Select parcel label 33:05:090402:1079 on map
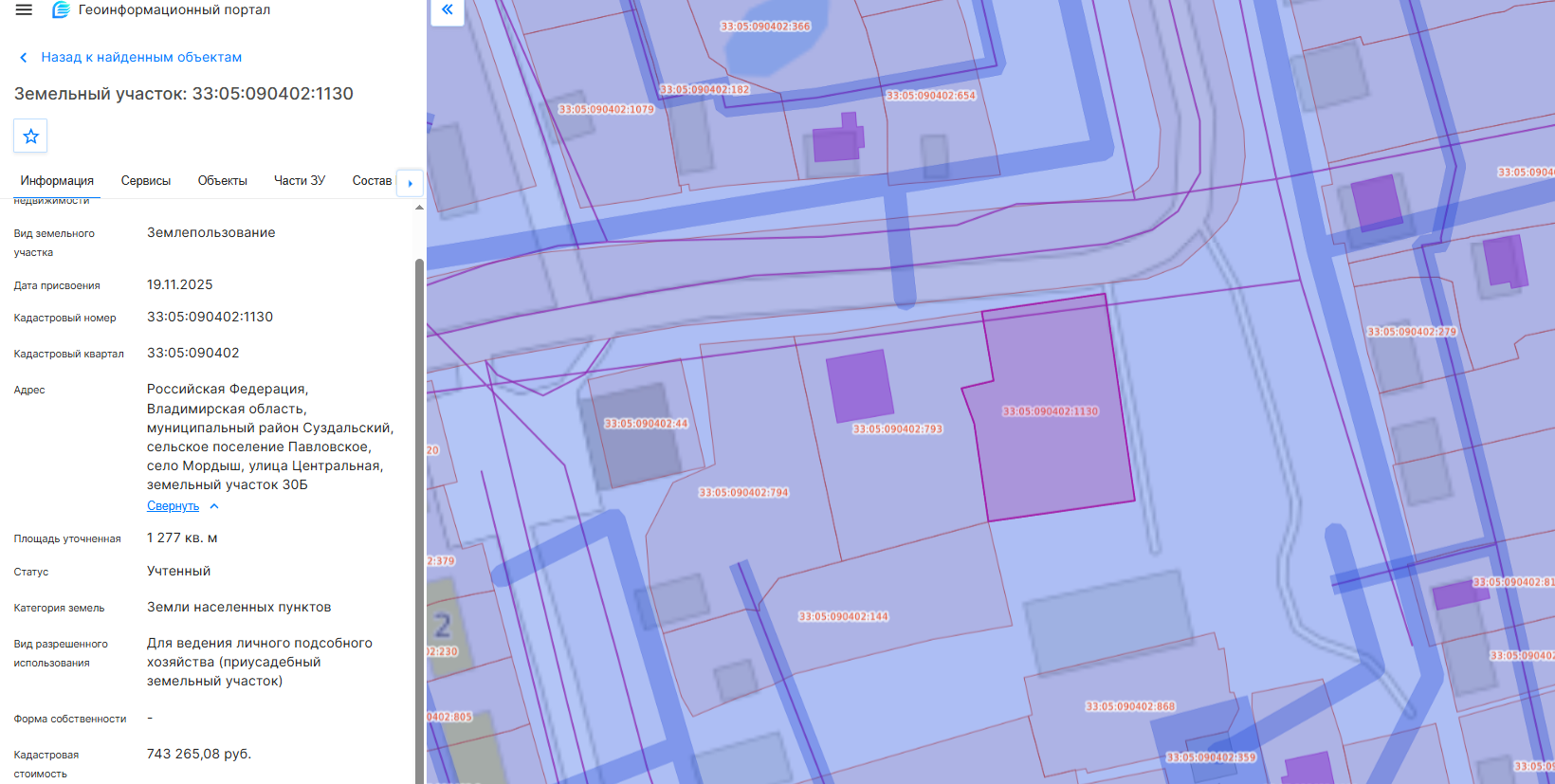The width and height of the screenshot is (1555, 784). (x=607, y=110)
